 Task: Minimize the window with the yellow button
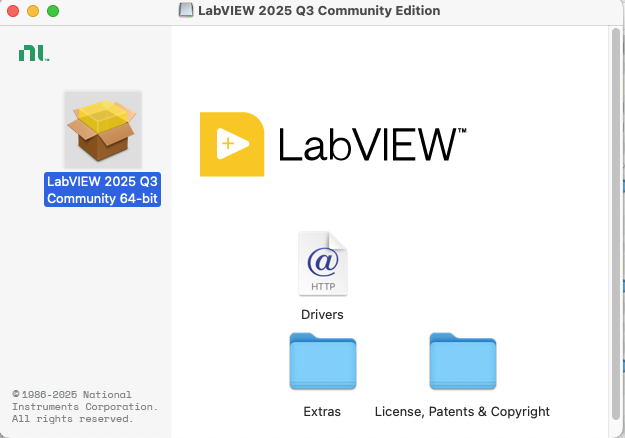click(x=33, y=11)
